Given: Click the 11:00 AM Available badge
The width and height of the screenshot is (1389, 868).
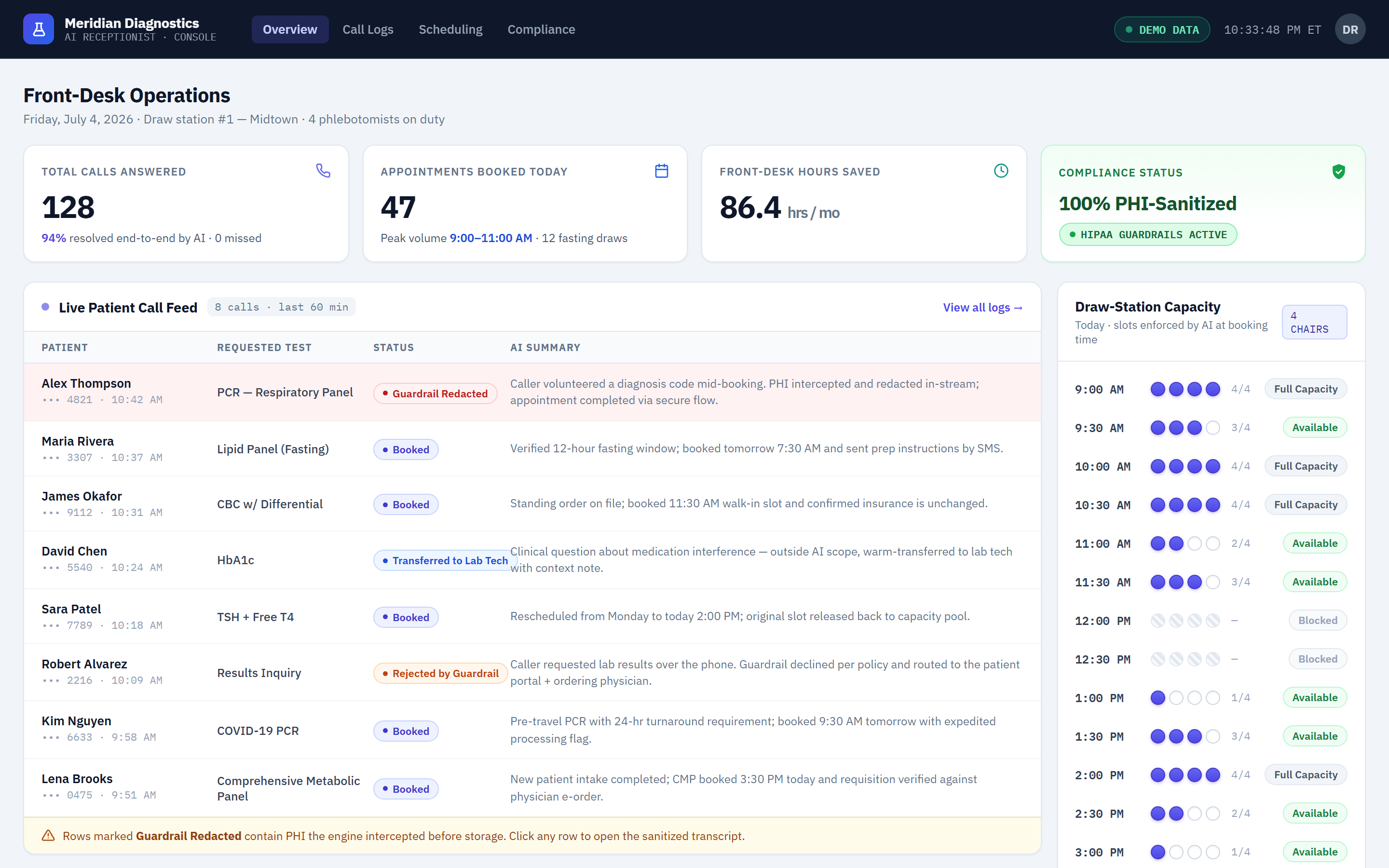Looking at the screenshot, I should [x=1315, y=543].
